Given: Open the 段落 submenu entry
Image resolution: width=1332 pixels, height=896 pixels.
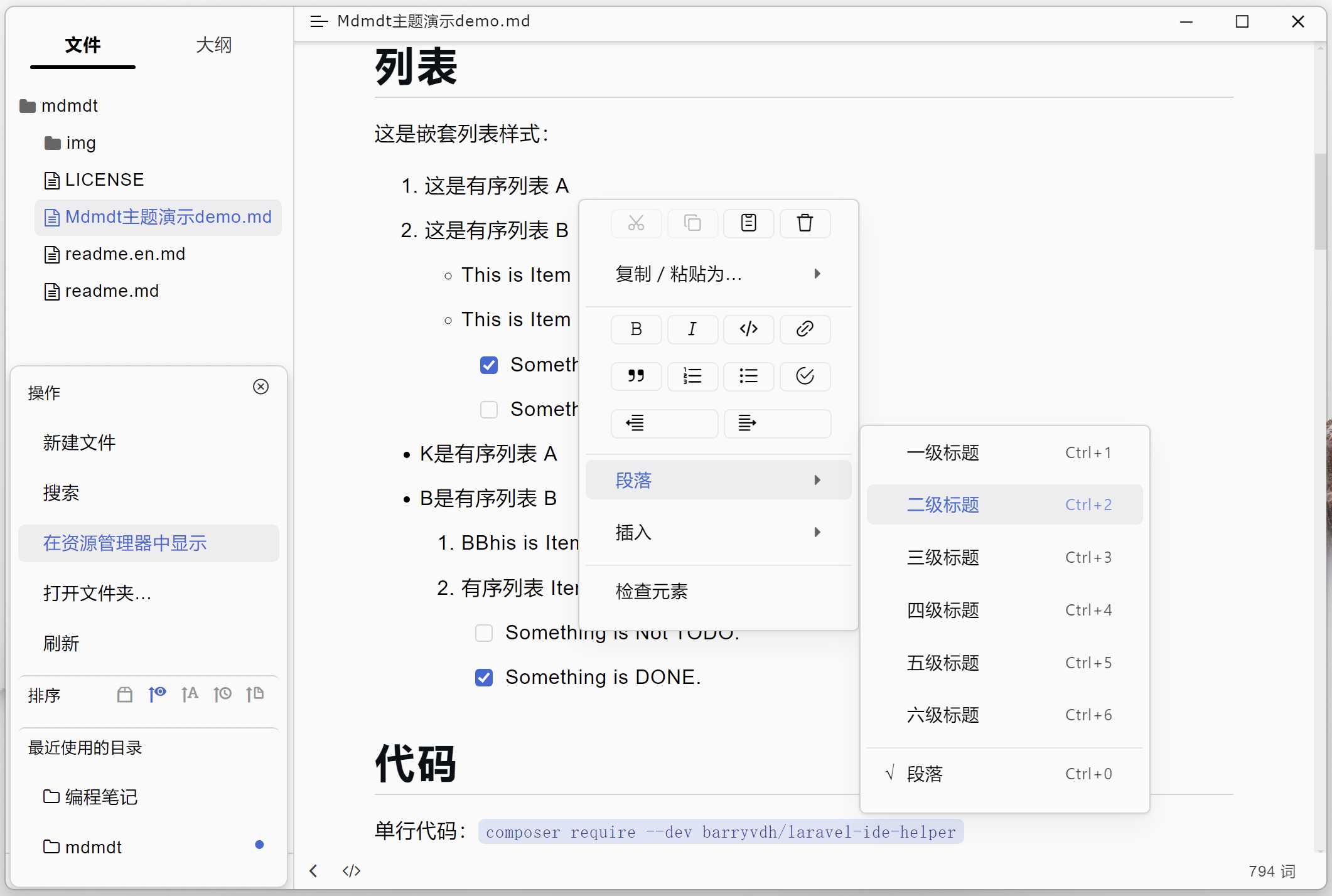Looking at the screenshot, I should pos(718,481).
